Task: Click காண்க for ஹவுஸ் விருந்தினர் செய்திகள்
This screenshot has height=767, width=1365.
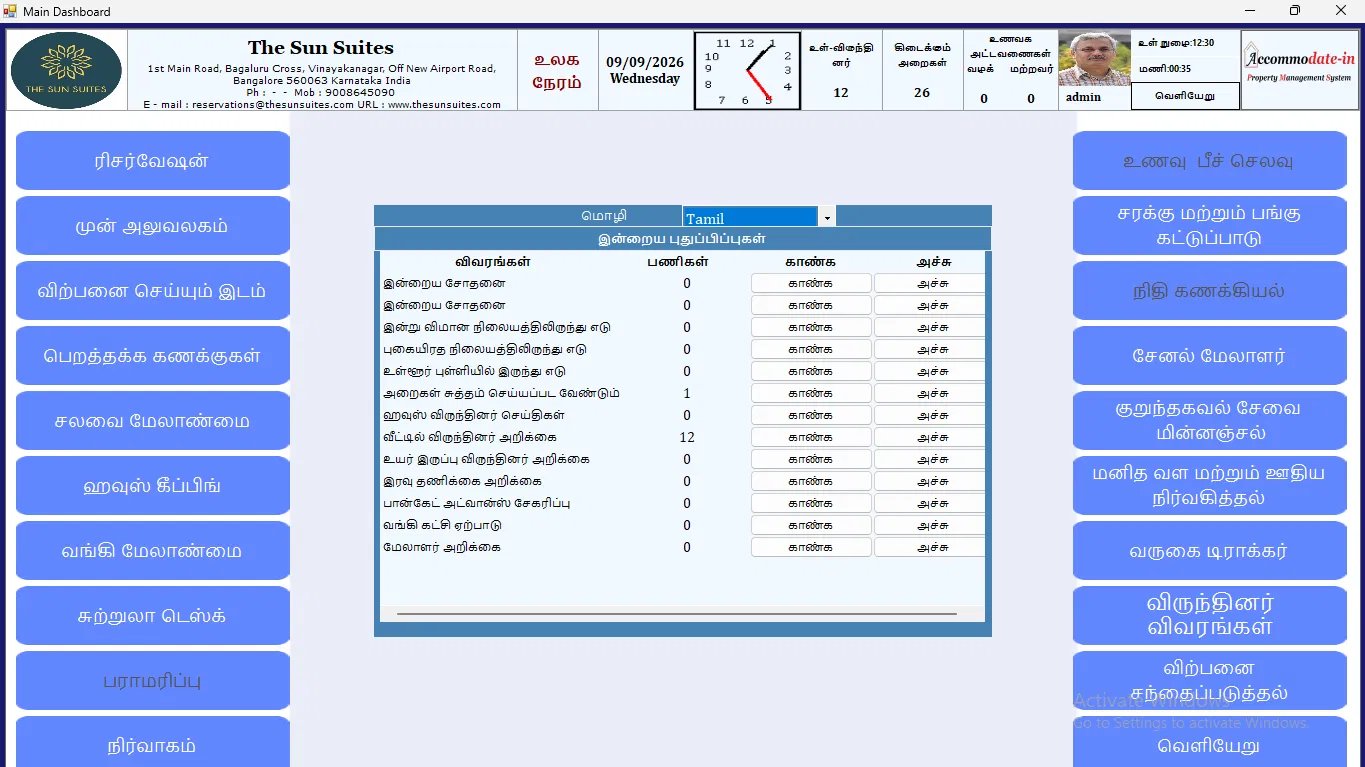Action: pos(811,415)
